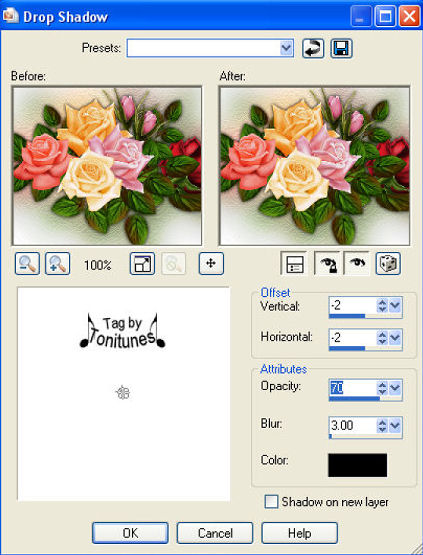The width and height of the screenshot is (423, 555).
Task: Toggle the show/hide previews button
Action: coord(293,264)
